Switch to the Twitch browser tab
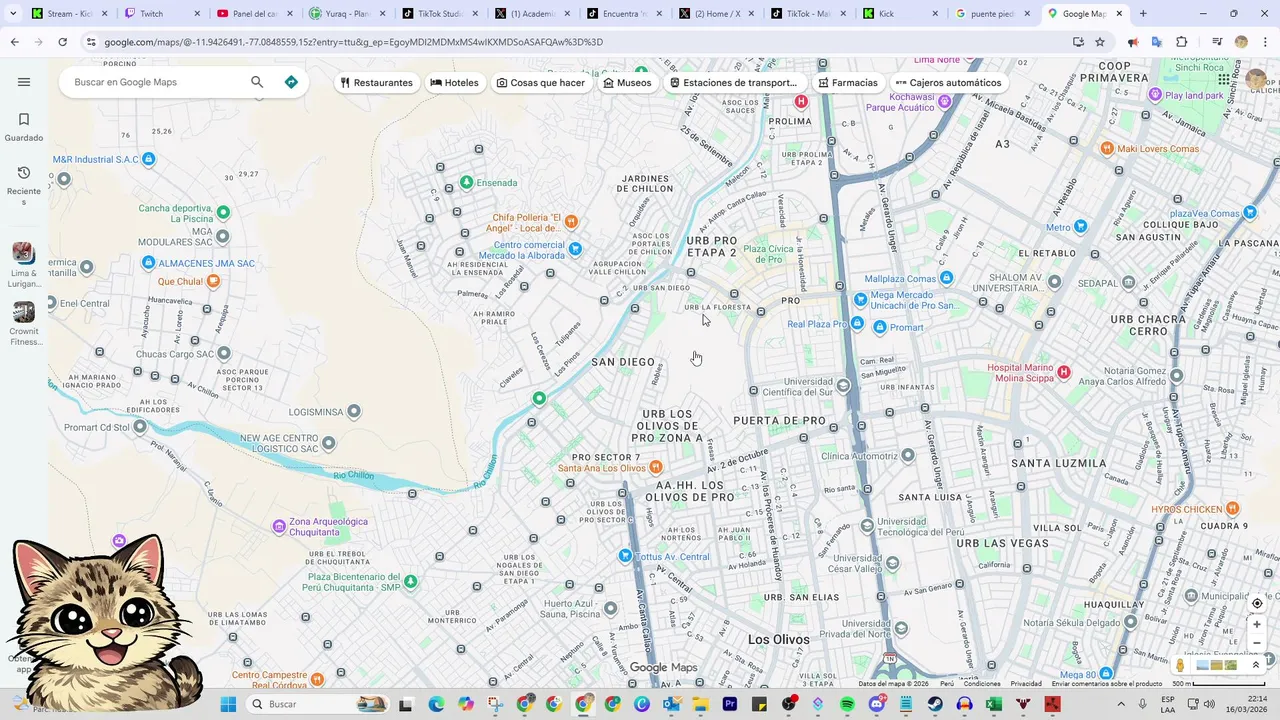This screenshot has width=1280, height=720. pyautogui.click(x=160, y=14)
